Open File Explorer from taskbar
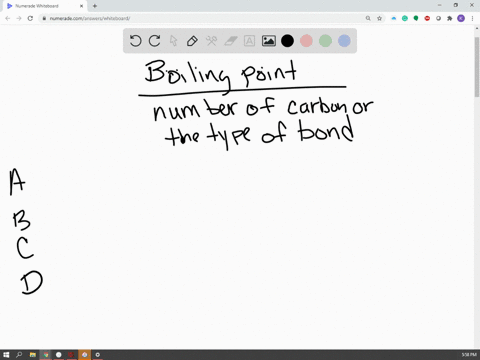Image resolution: width=480 pixels, height=360 pixels. (32, 355)
